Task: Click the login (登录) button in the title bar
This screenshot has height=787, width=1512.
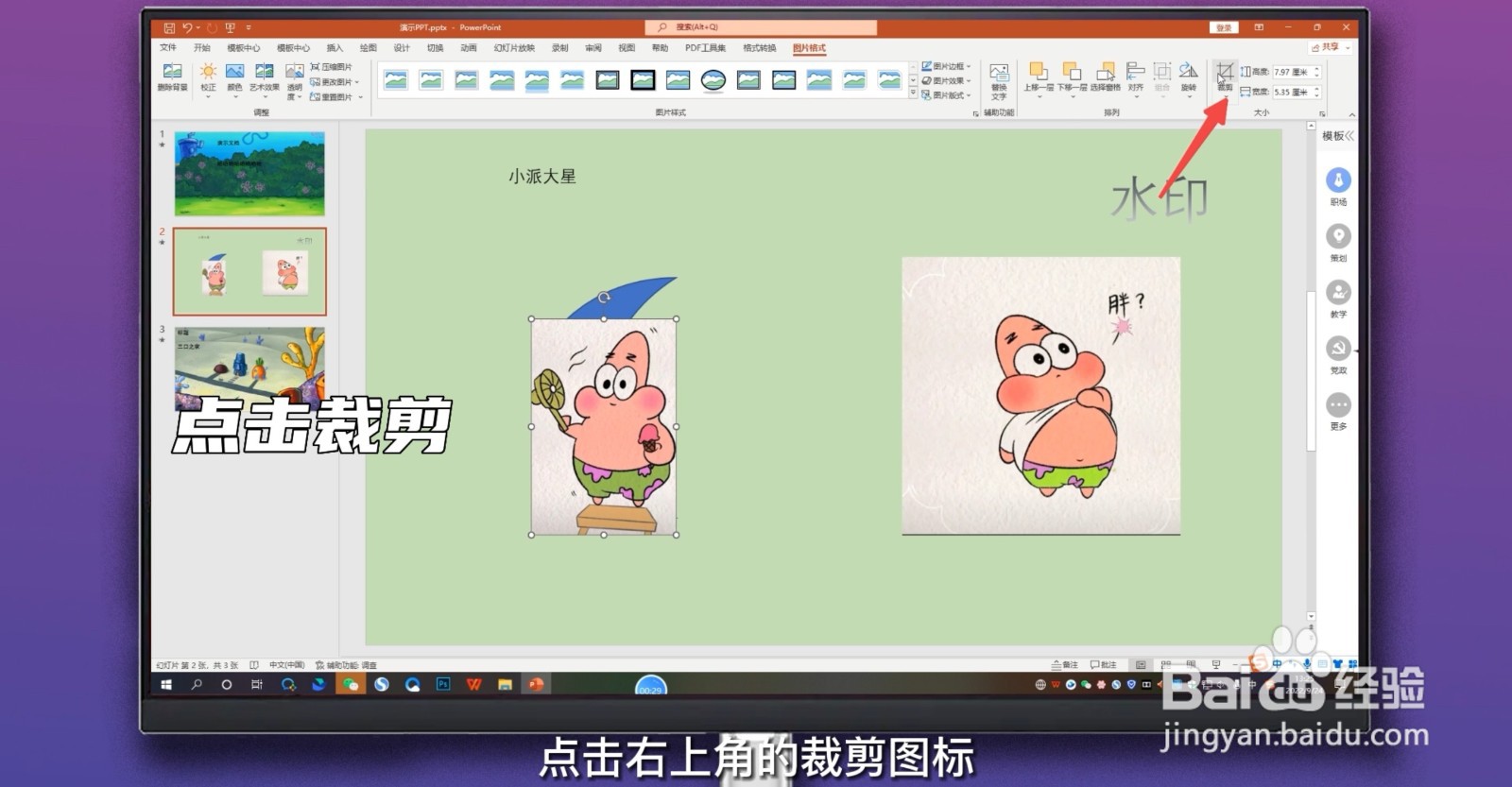Action: pos(1224,27)
